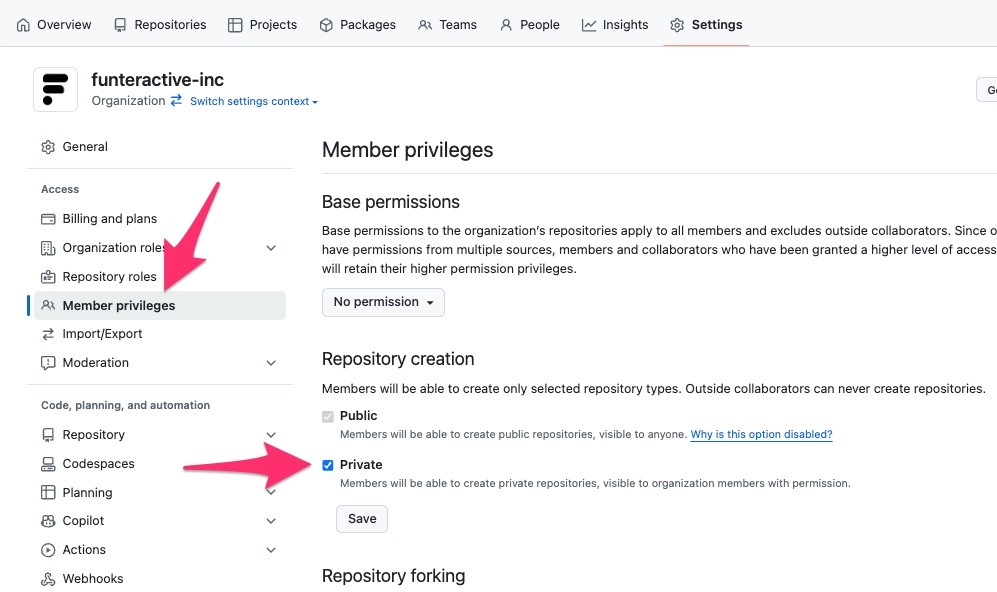The image size is (997, 592).
Task: Expand the Repository settings chevron
Action: [271, 435]
